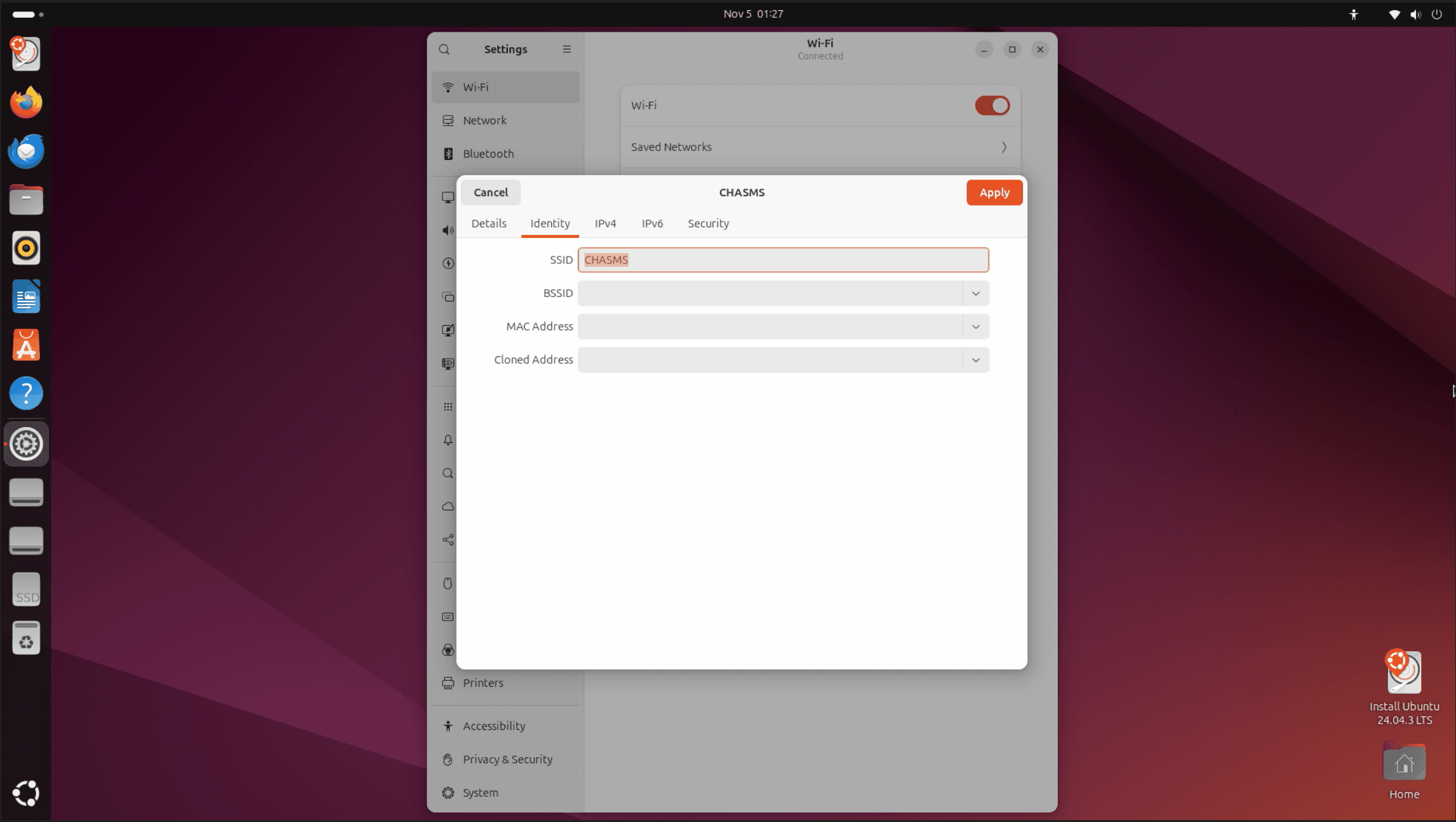Viewport: 1456px width, 822px height.
Task: Switch to the Security tab
Action: click(708, 223)
